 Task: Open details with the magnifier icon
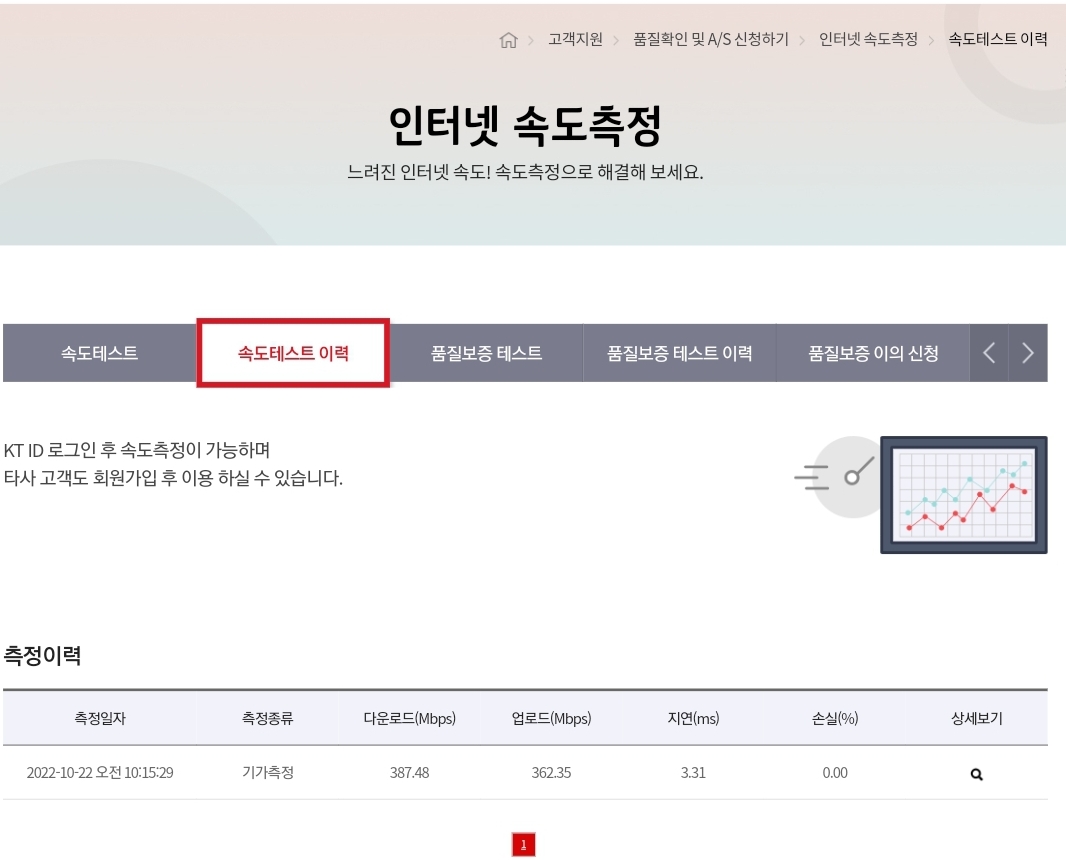pos(976,773)
